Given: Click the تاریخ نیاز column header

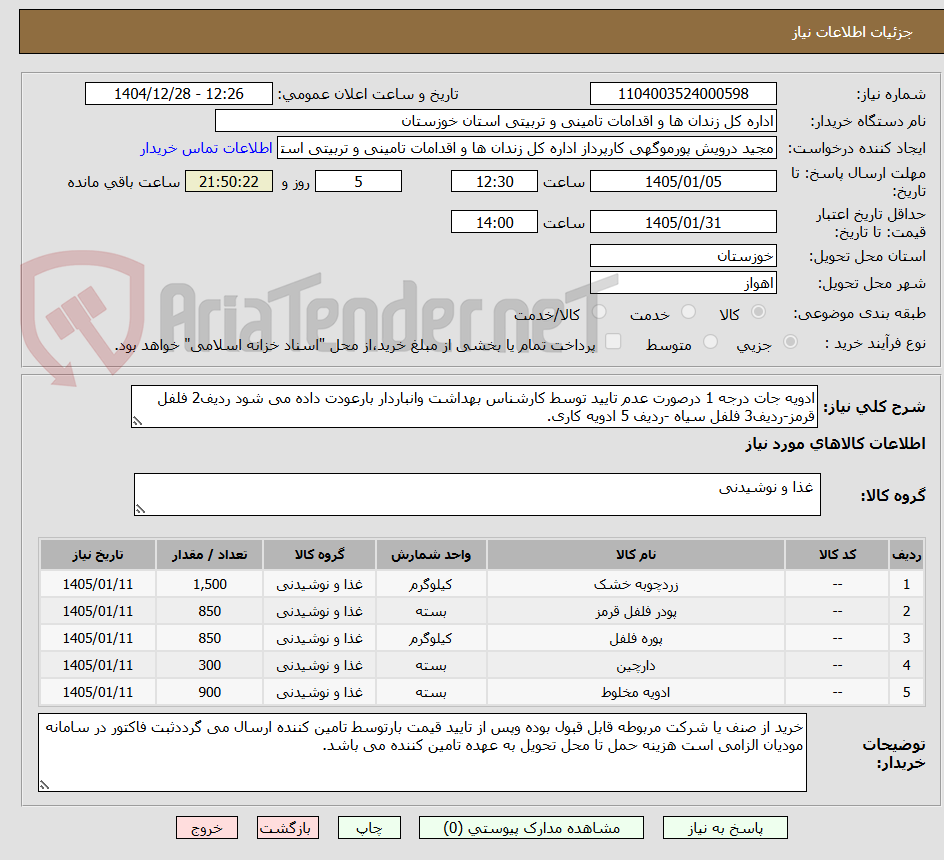Looking at the screenshot, I should point(98,555).
